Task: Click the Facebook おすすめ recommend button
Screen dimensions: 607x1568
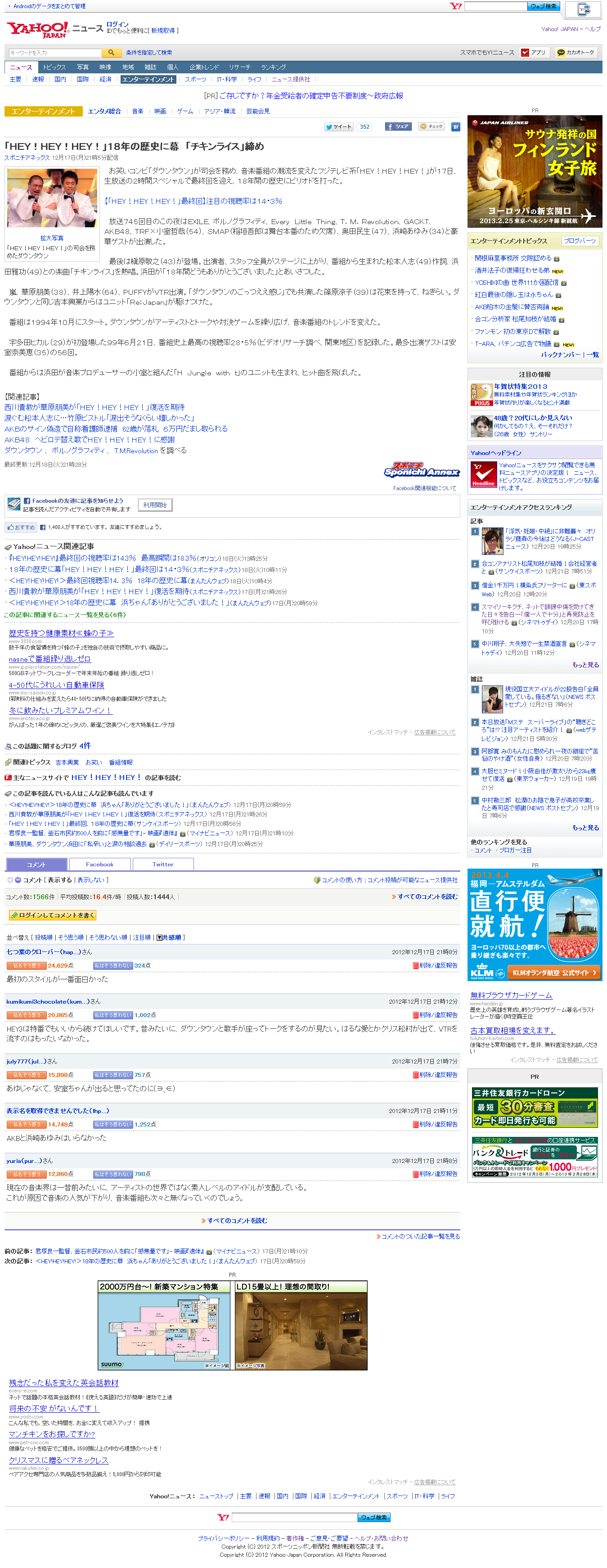Action: (x=21, y=527)
